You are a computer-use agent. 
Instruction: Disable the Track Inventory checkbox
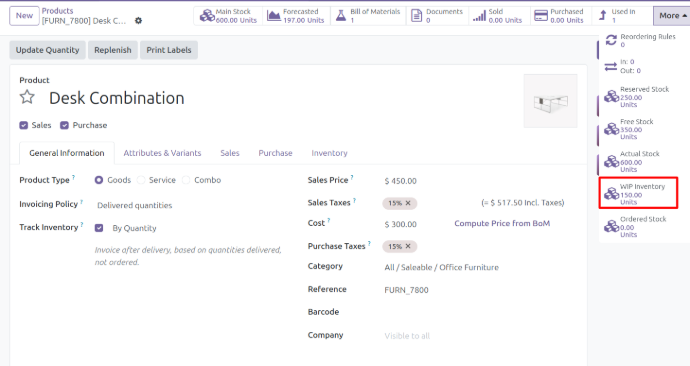pos(99,228)
